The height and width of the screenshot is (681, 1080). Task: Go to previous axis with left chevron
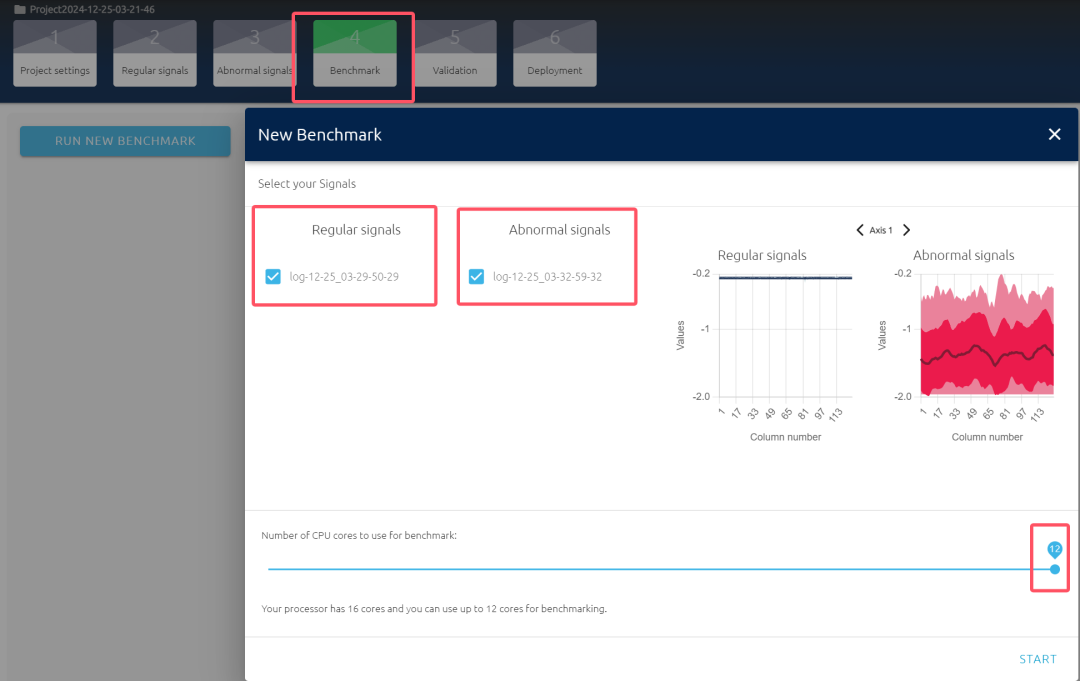coord(859,230)
